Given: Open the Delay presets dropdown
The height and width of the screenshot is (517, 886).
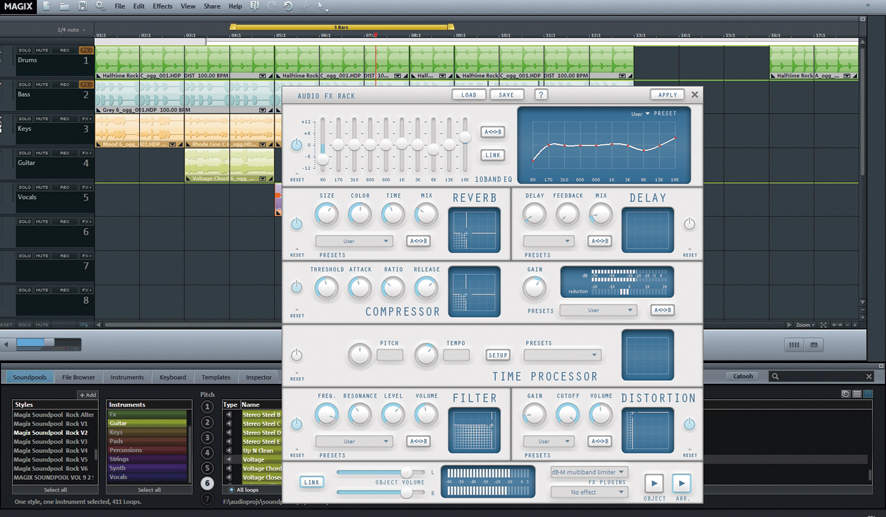Looking at the screenshot, I should point(549,241).
